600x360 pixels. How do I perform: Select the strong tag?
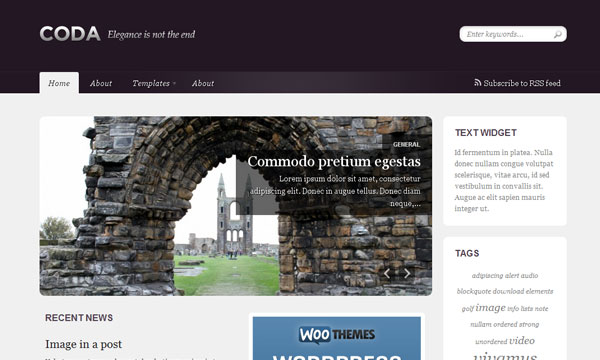pos(528,324)
